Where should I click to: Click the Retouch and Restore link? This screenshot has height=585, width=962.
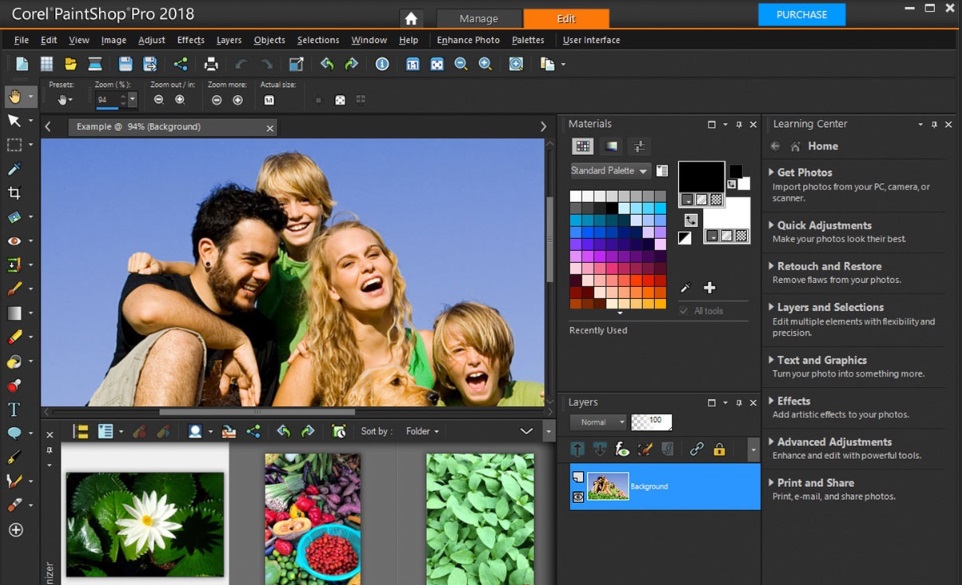point(829,266)
